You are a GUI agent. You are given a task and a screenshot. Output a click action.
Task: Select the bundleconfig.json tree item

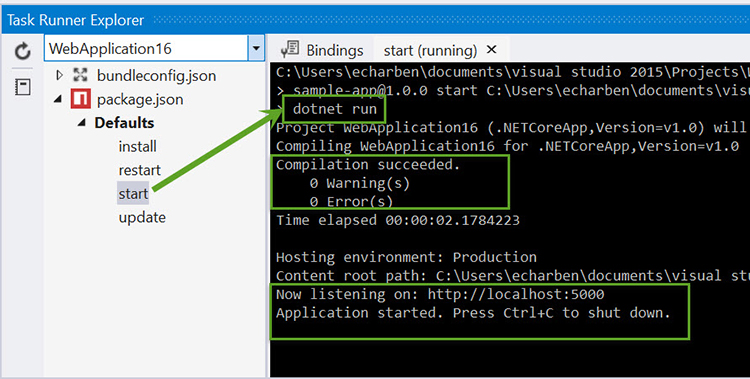(x=156, y=76)
